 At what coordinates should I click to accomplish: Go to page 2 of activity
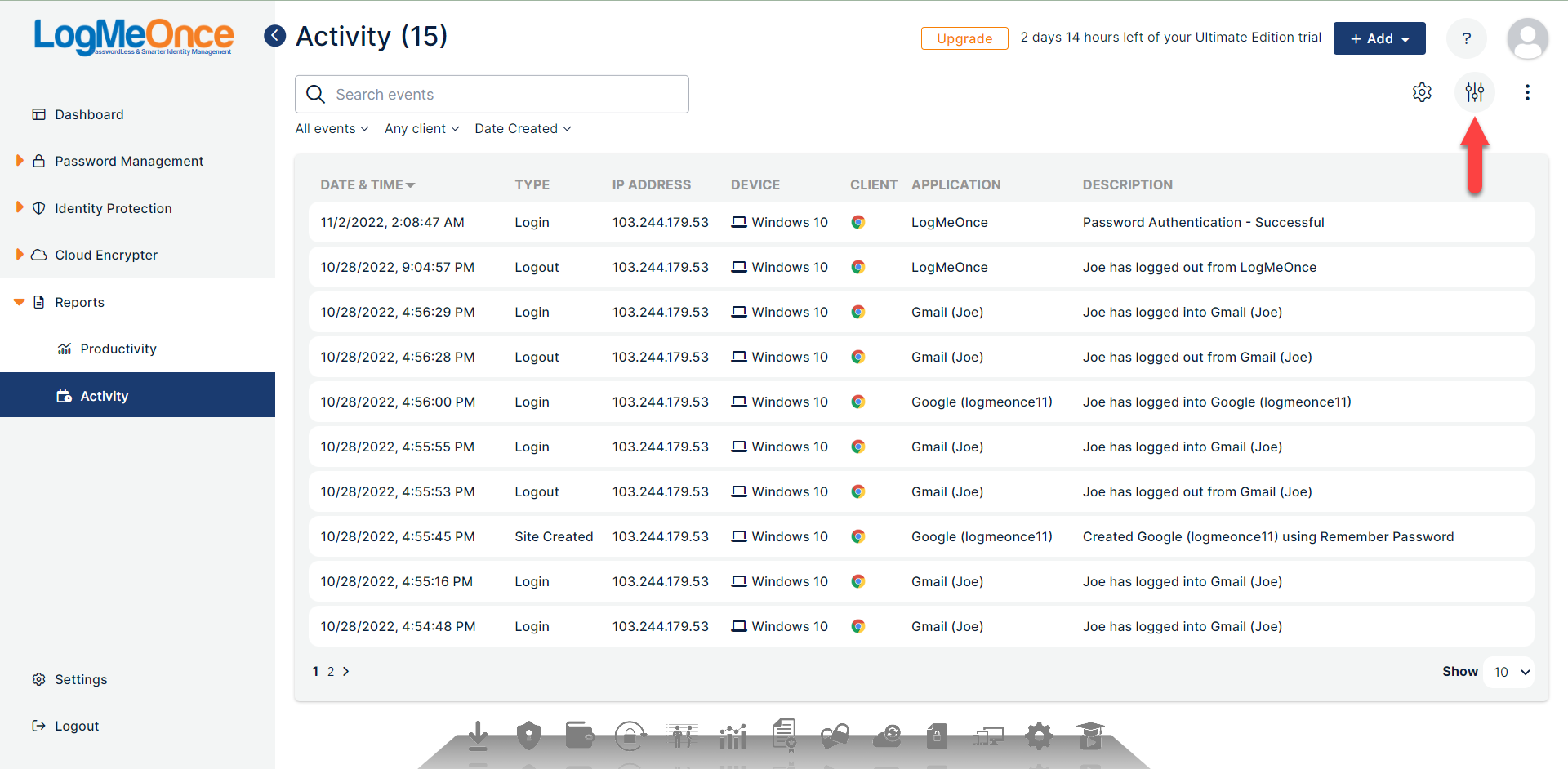click(331, 672)
